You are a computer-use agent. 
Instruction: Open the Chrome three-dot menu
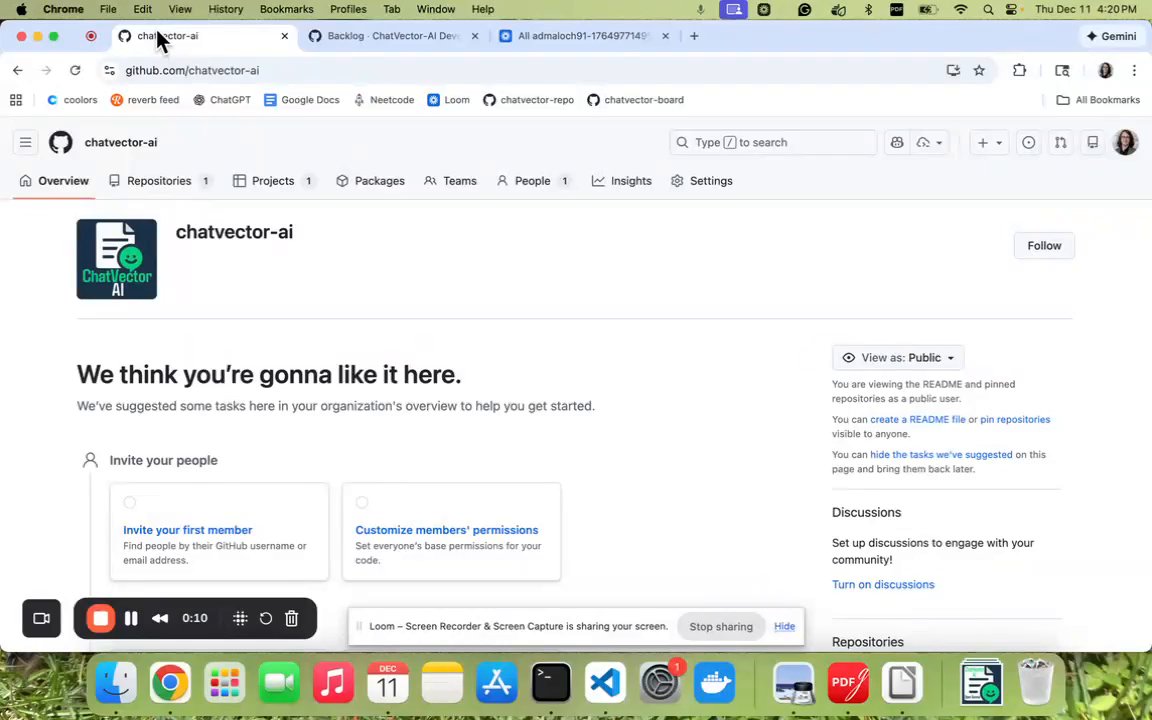coord(1134,71)
